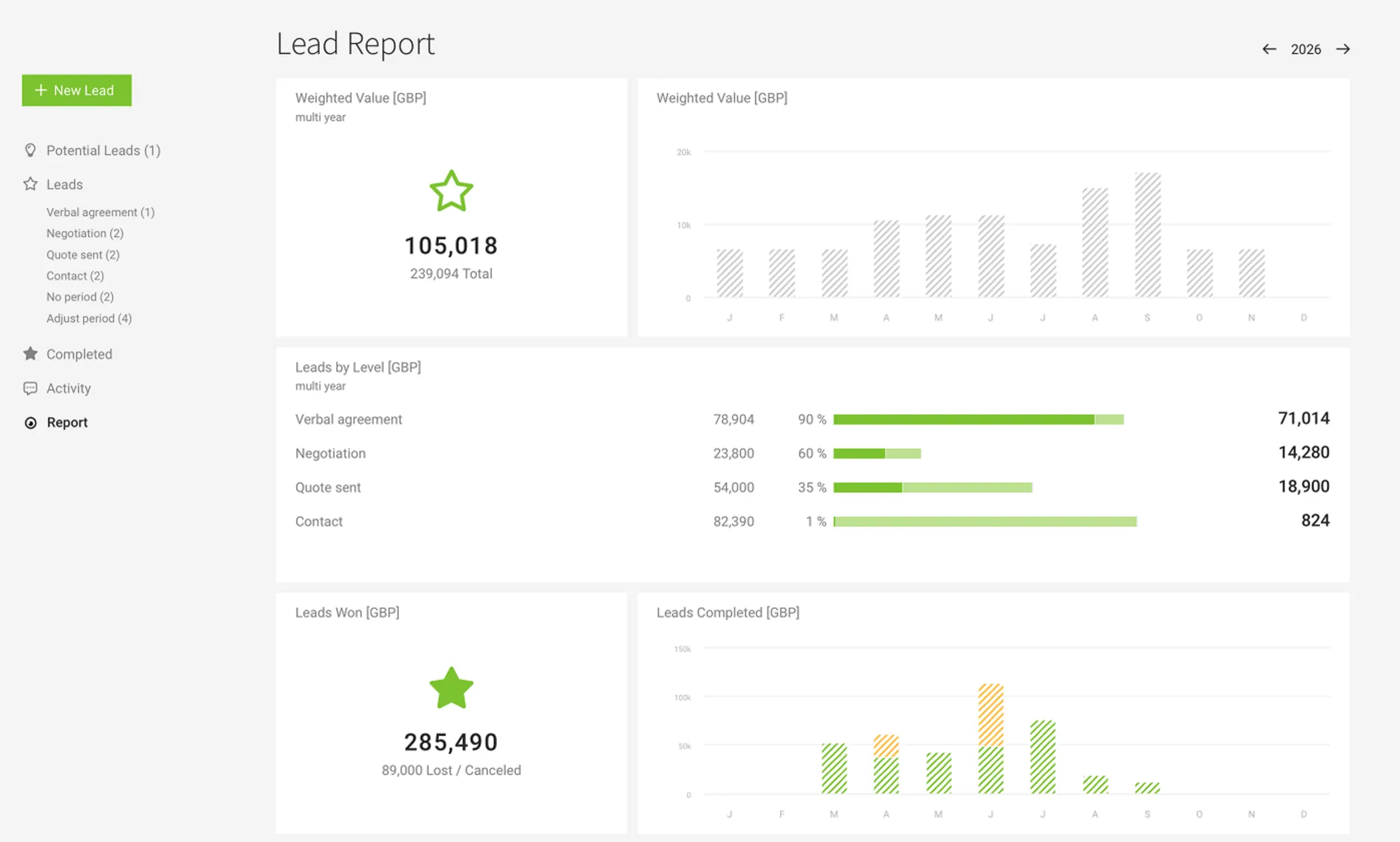Open the Activity page
This screenshot has width=1400, height=842.
[x=68, y=388]
